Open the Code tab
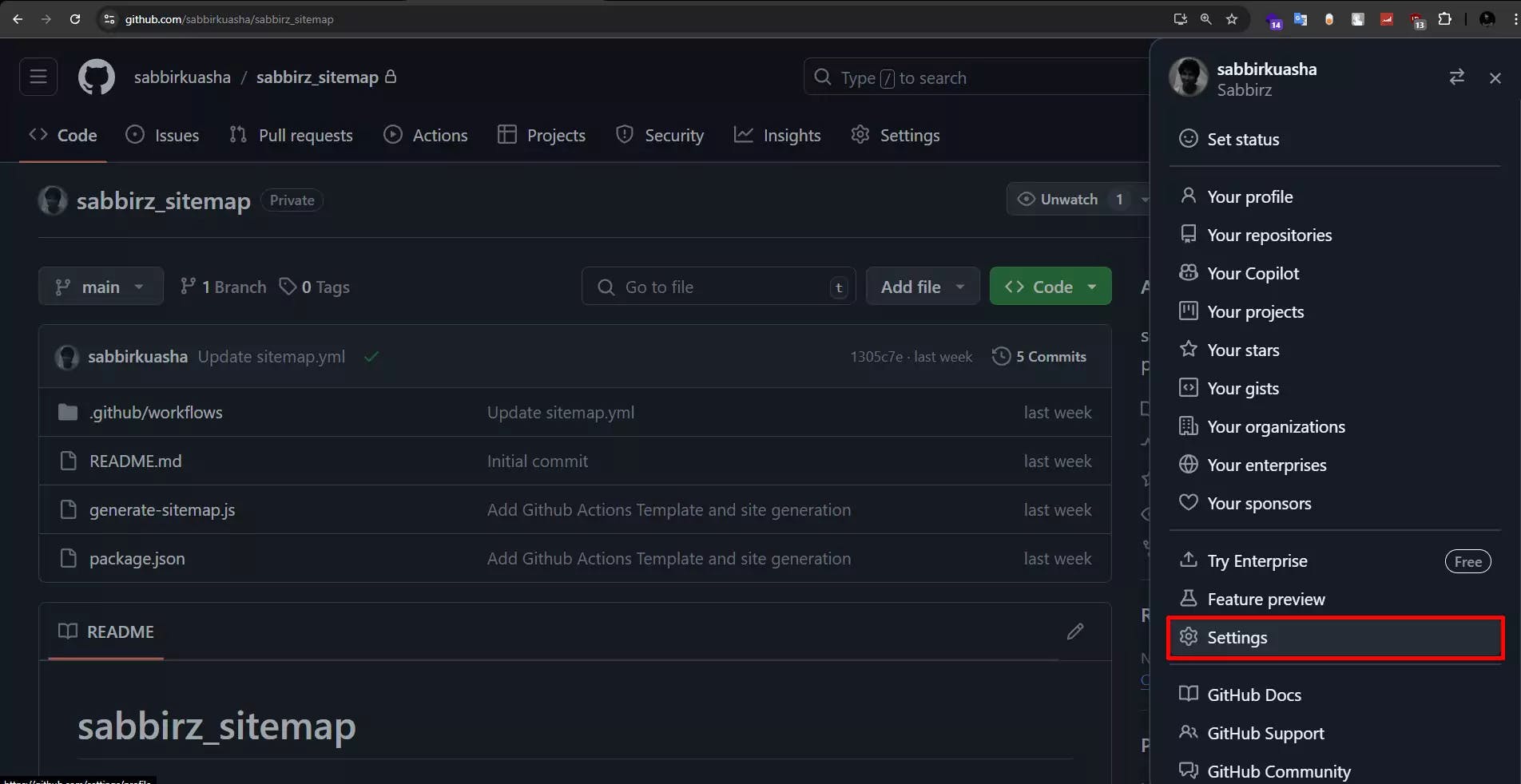This screenshot has width=1521, height=784. (63, 136)
